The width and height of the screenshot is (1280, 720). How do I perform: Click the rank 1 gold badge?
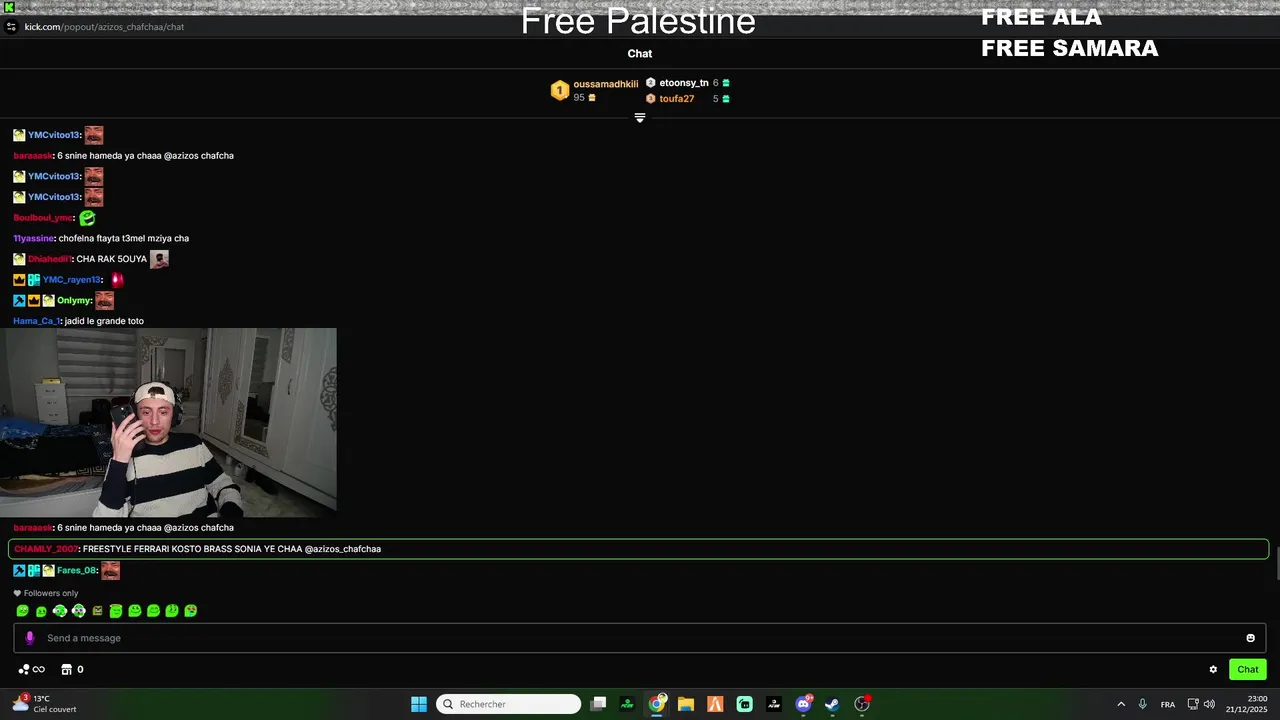point(560,91)
